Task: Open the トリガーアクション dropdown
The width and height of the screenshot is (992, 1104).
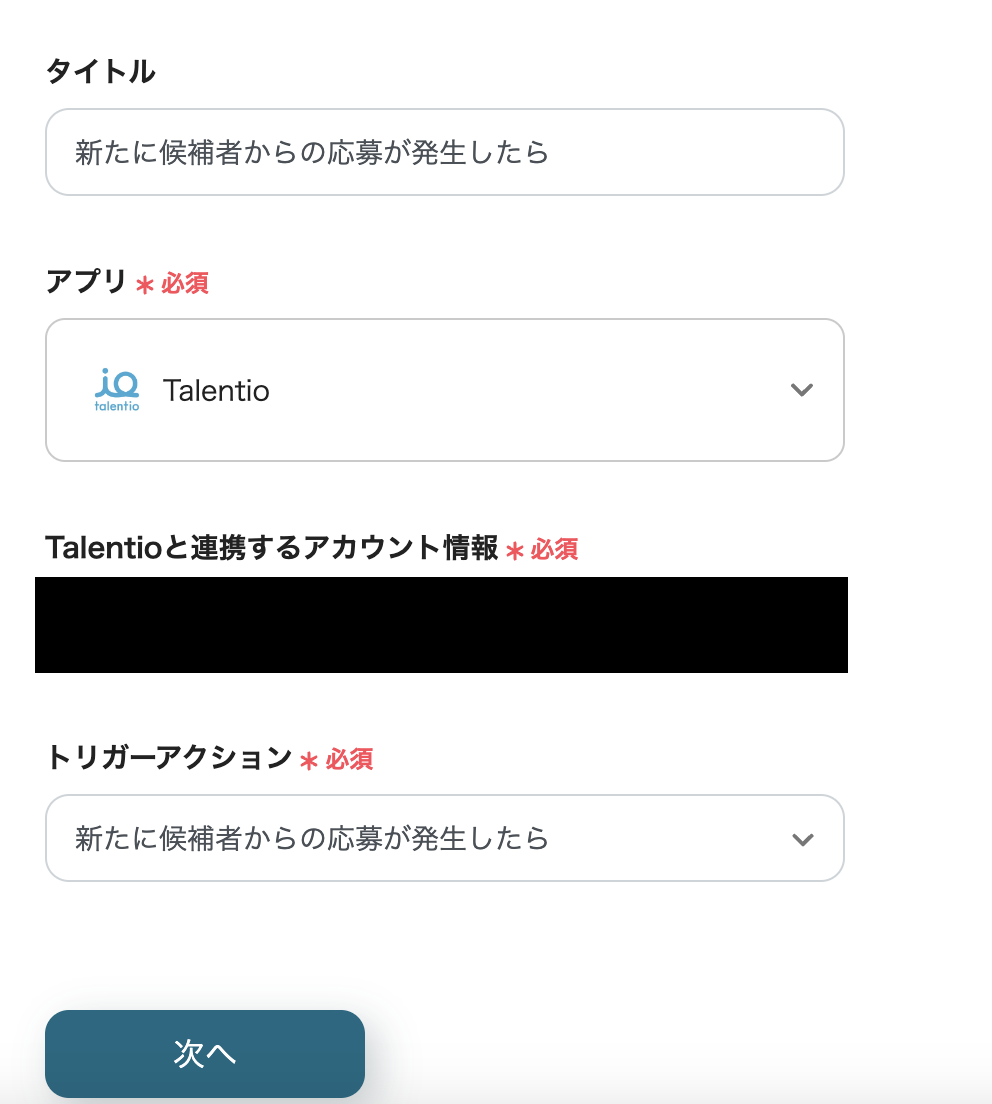Action: click(x=444, y=838)
